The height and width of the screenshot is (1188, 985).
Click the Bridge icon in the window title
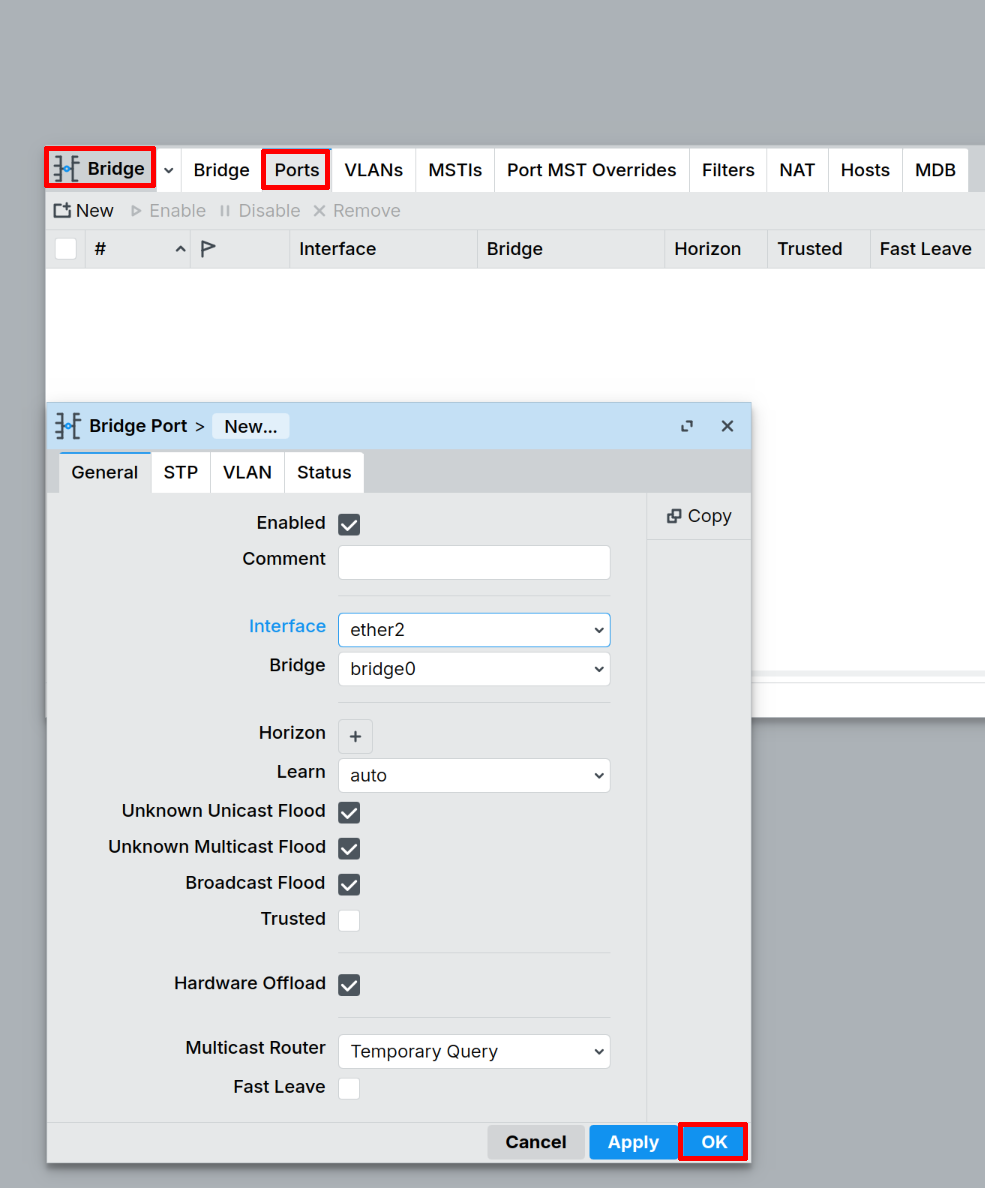[x=67, y=168]
